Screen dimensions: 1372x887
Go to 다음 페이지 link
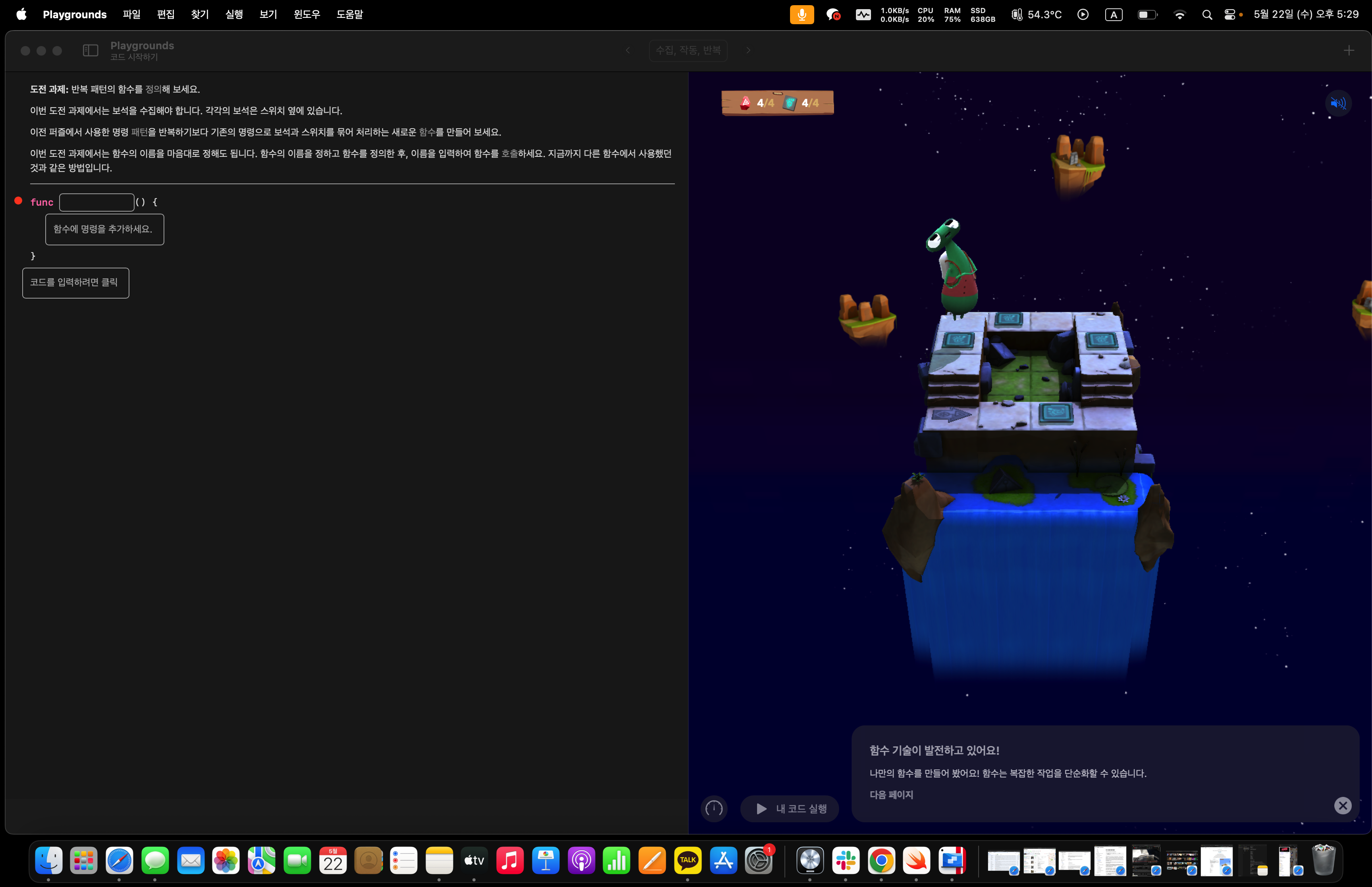pyautogui.click(x=891, y=795)
